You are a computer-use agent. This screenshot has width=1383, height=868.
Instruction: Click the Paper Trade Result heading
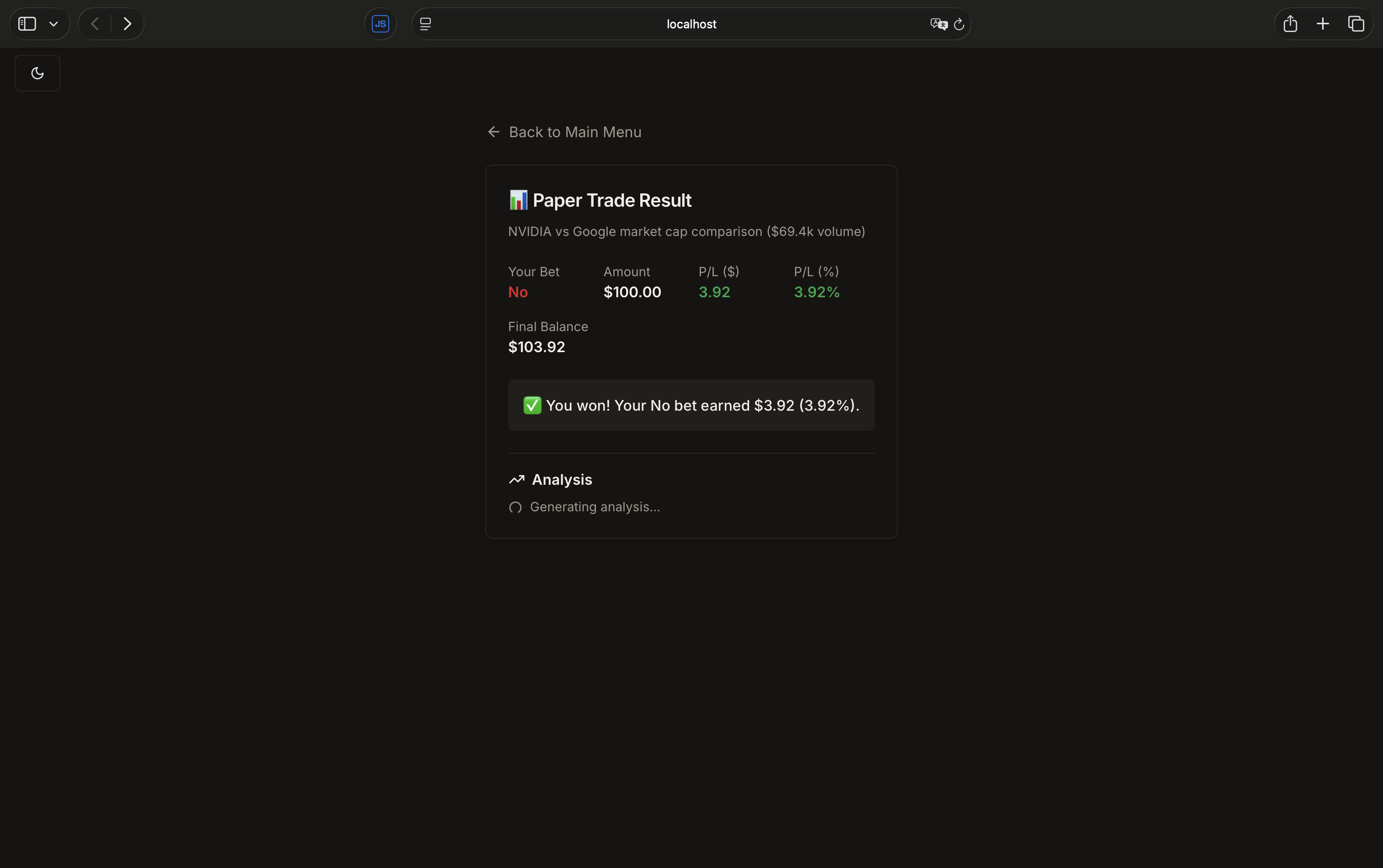(611, 200)
